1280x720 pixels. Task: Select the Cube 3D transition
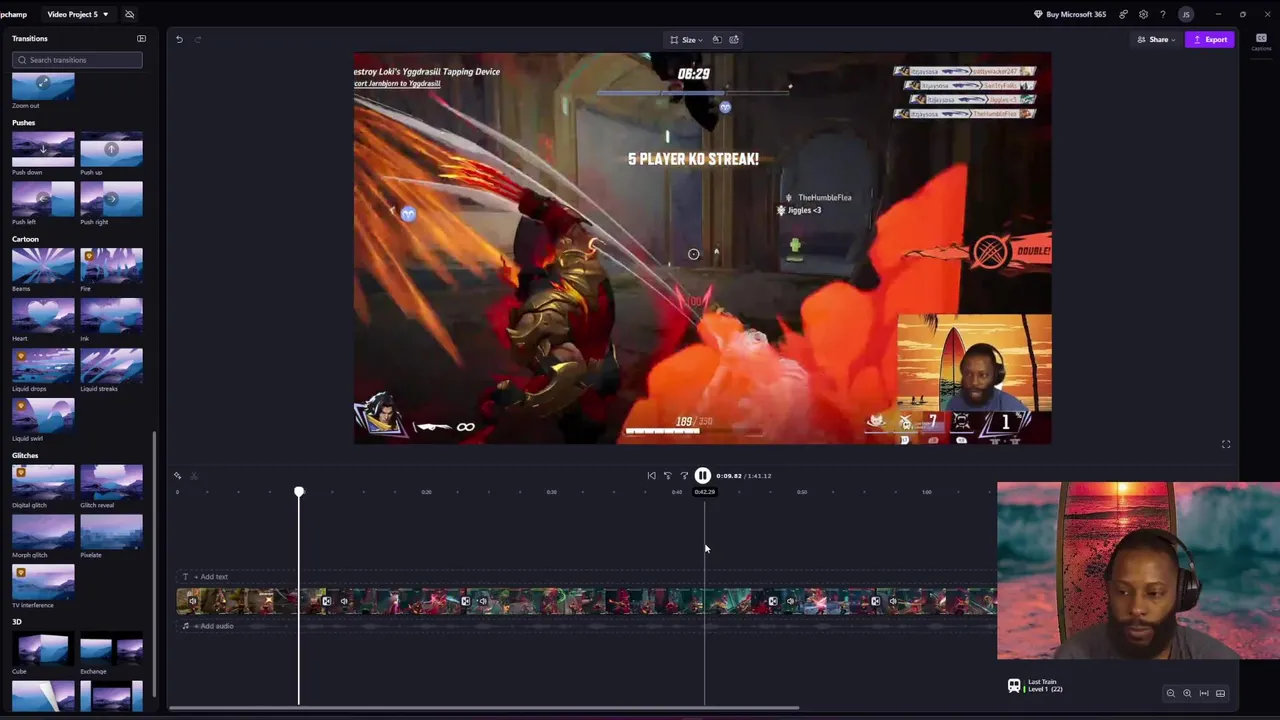[43, 648]
